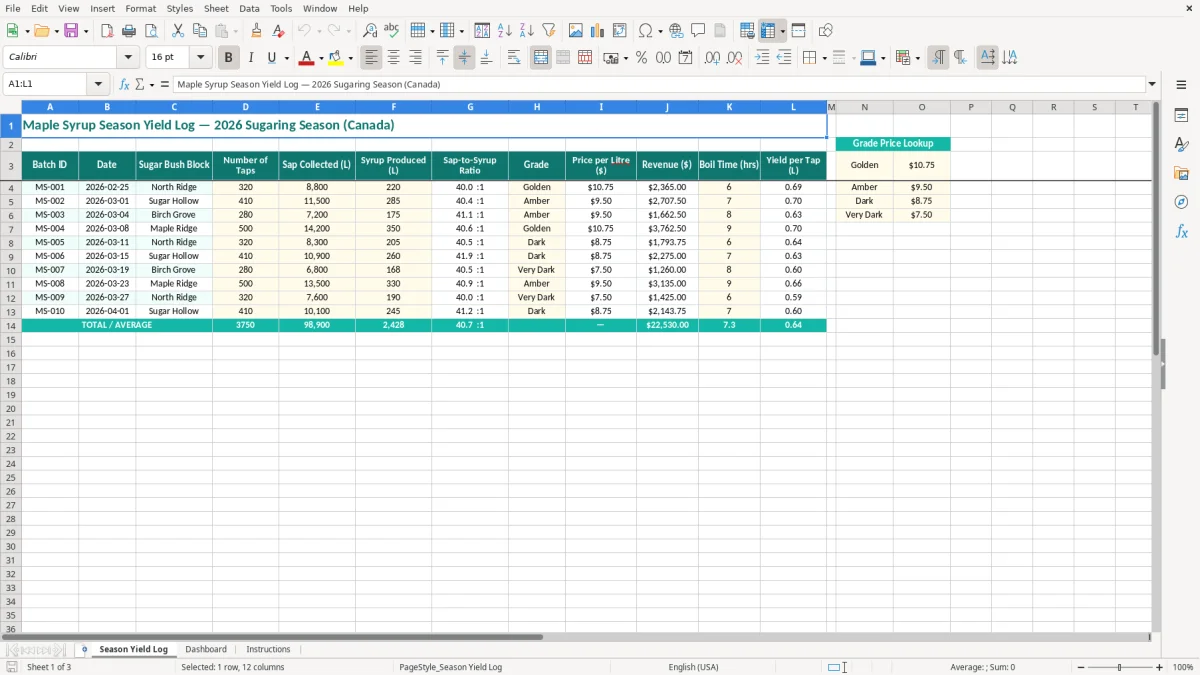Open Save options dropdown arrow
This screenshot has width=1200, height=675.
(86, 31)
